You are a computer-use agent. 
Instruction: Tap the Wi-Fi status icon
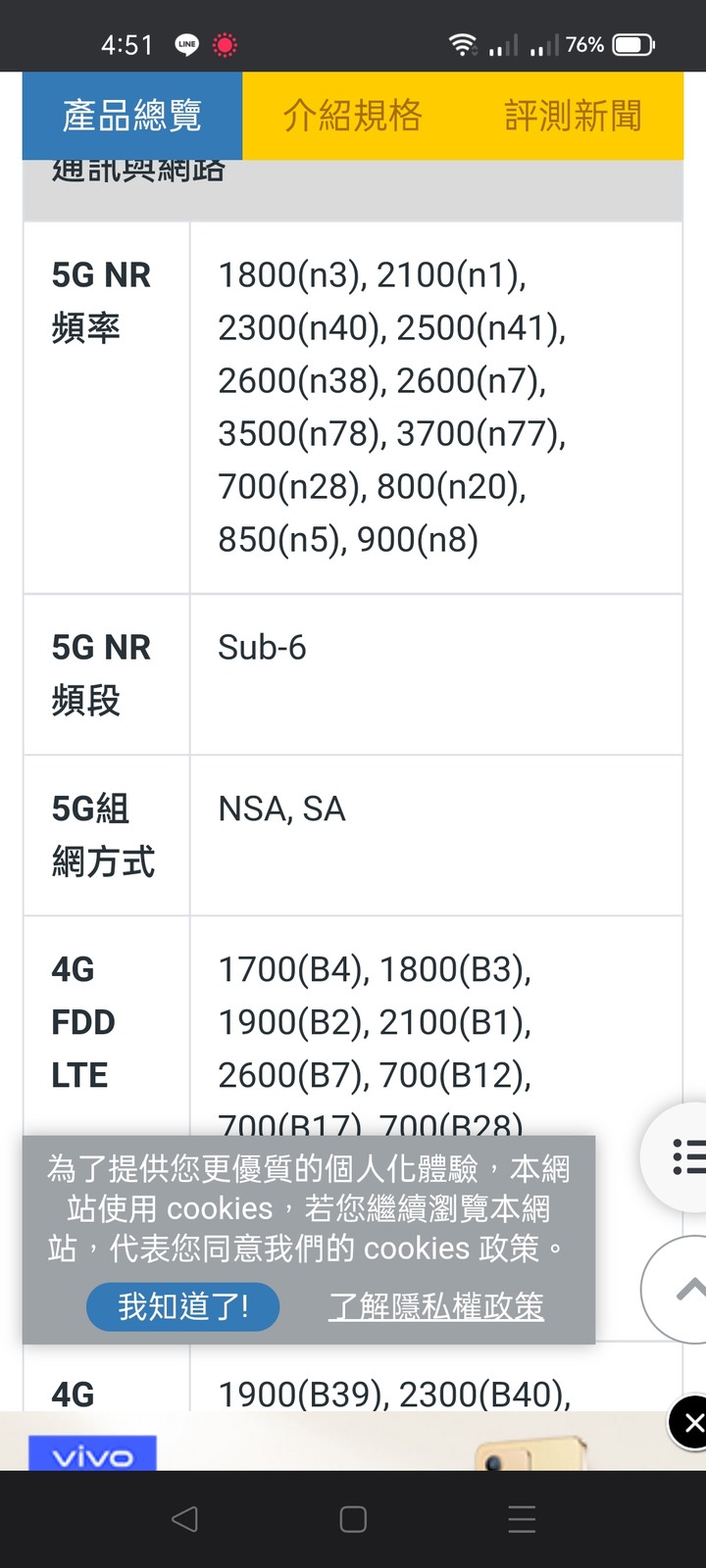(x=463, y=44)
